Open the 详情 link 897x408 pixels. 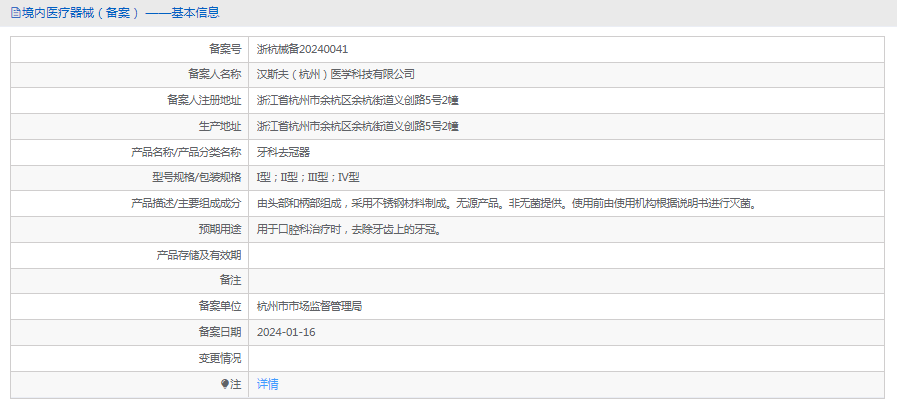tap(268, 385)
